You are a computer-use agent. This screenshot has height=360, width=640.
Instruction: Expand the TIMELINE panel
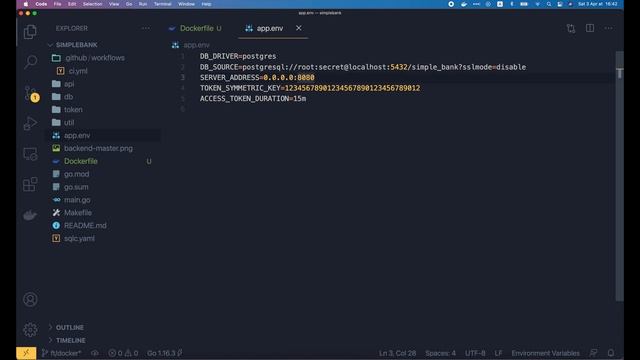(x=71, y=340)
